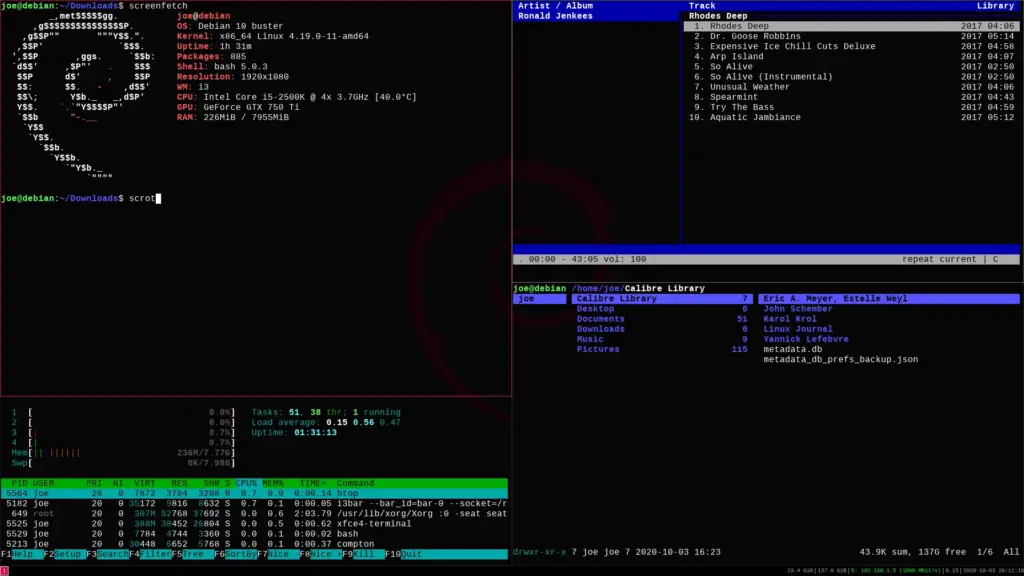The height and width of the screenshot is (576, 1024).
Task: Select the bash process row in htop
Action: pyautogui.click(x=254, y=534)
